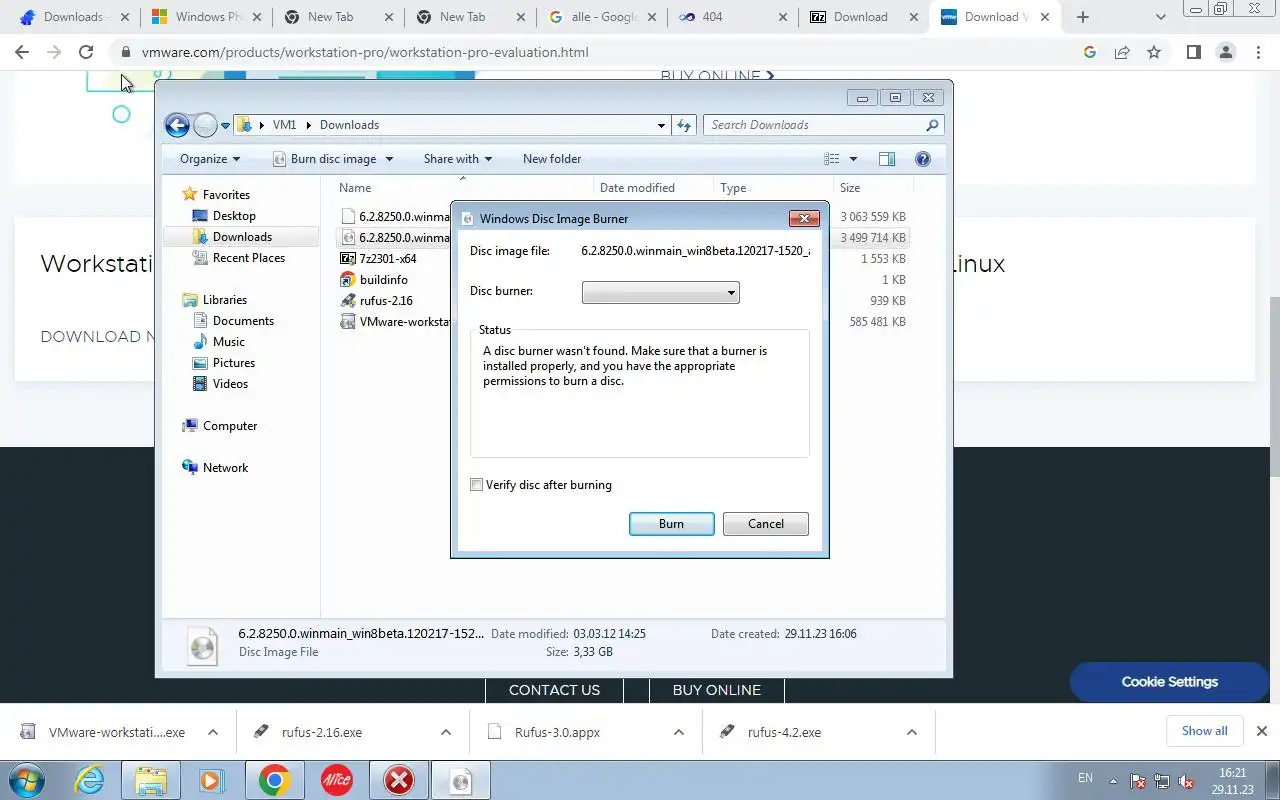Switch to the 404 browser tab
Image resolution: width=1280 pixels, height=800 pixels.
click(732, 17)
